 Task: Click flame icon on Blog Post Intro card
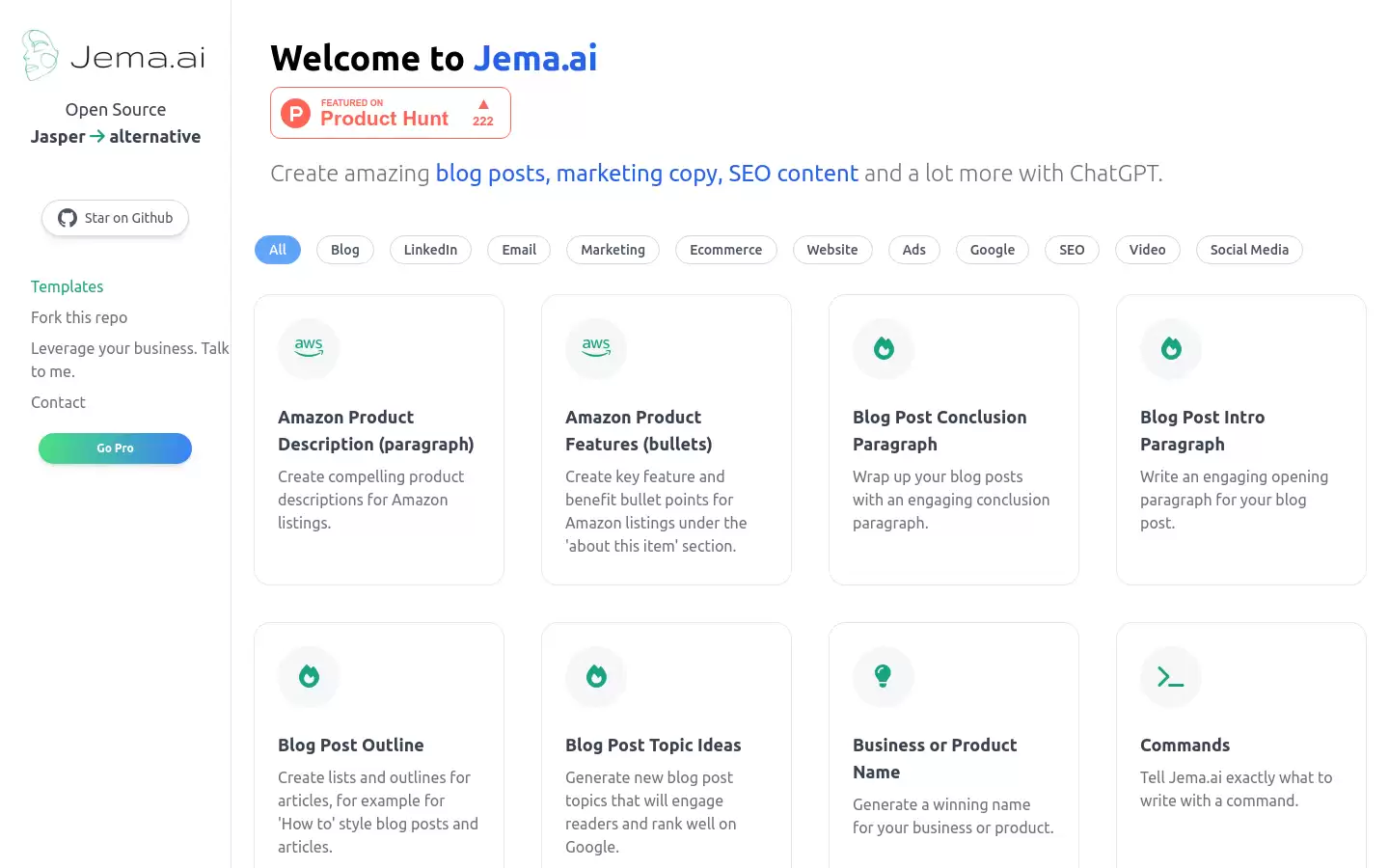coord(1171,348)
